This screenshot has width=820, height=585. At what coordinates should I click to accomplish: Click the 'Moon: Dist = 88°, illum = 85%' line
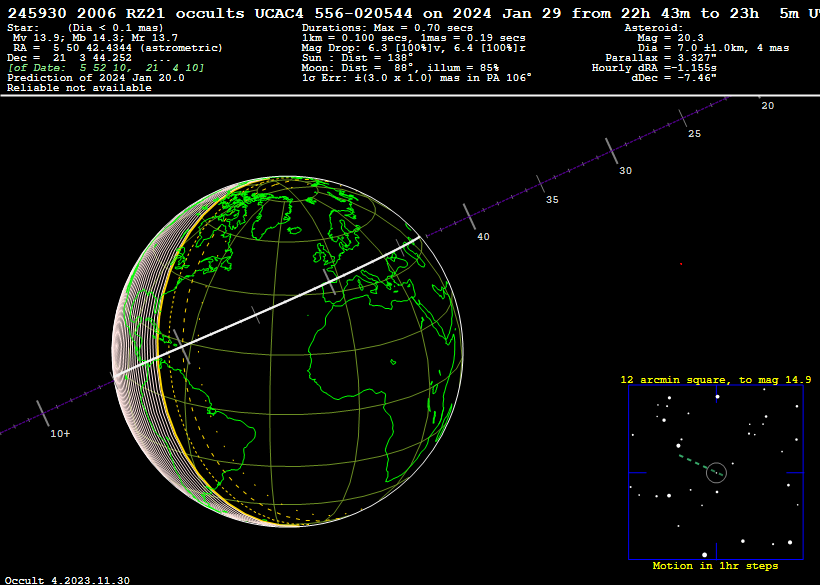(401, 67)
